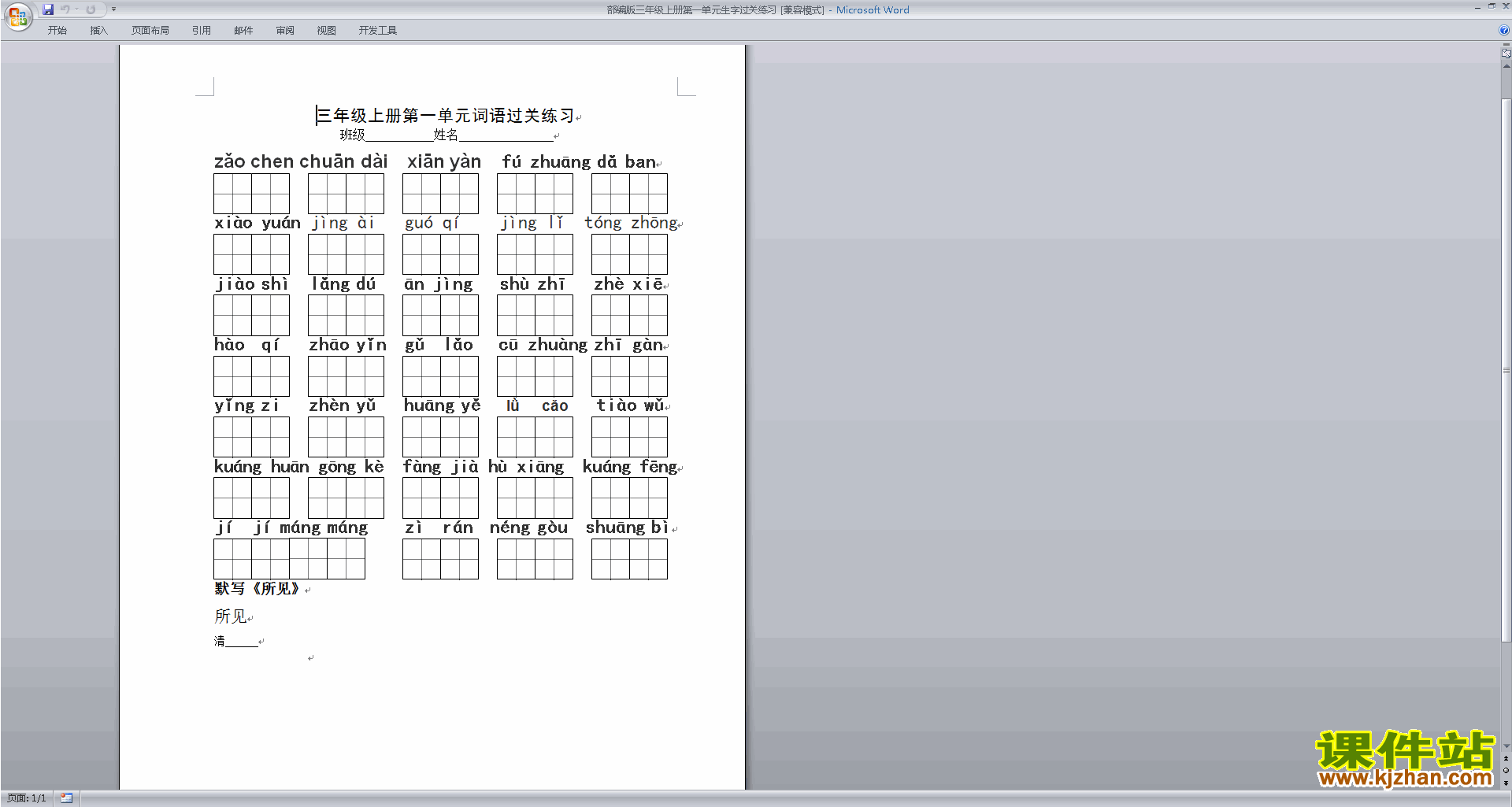Open the 开发工具 ribbon tab
The height and width of the screenshot is (807, 1512).
378,31
